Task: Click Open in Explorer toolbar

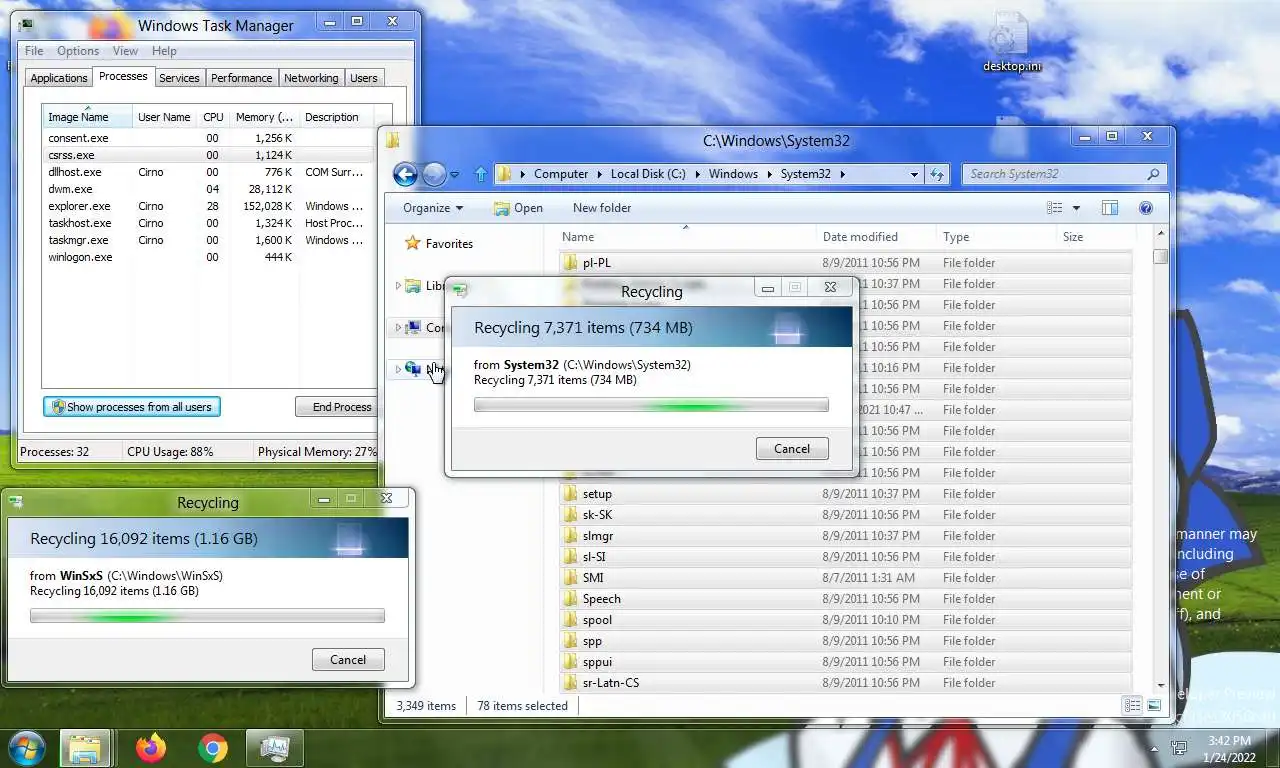Action: click(518, 208)
